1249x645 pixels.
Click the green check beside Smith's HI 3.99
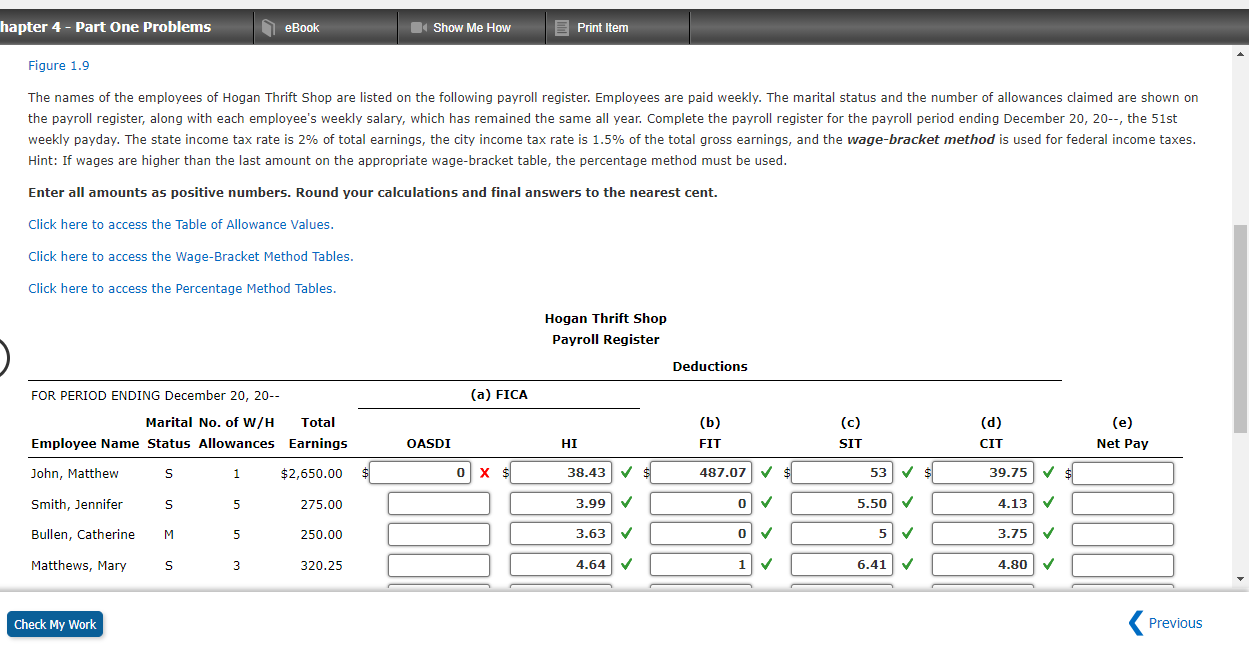click(626, 504)
